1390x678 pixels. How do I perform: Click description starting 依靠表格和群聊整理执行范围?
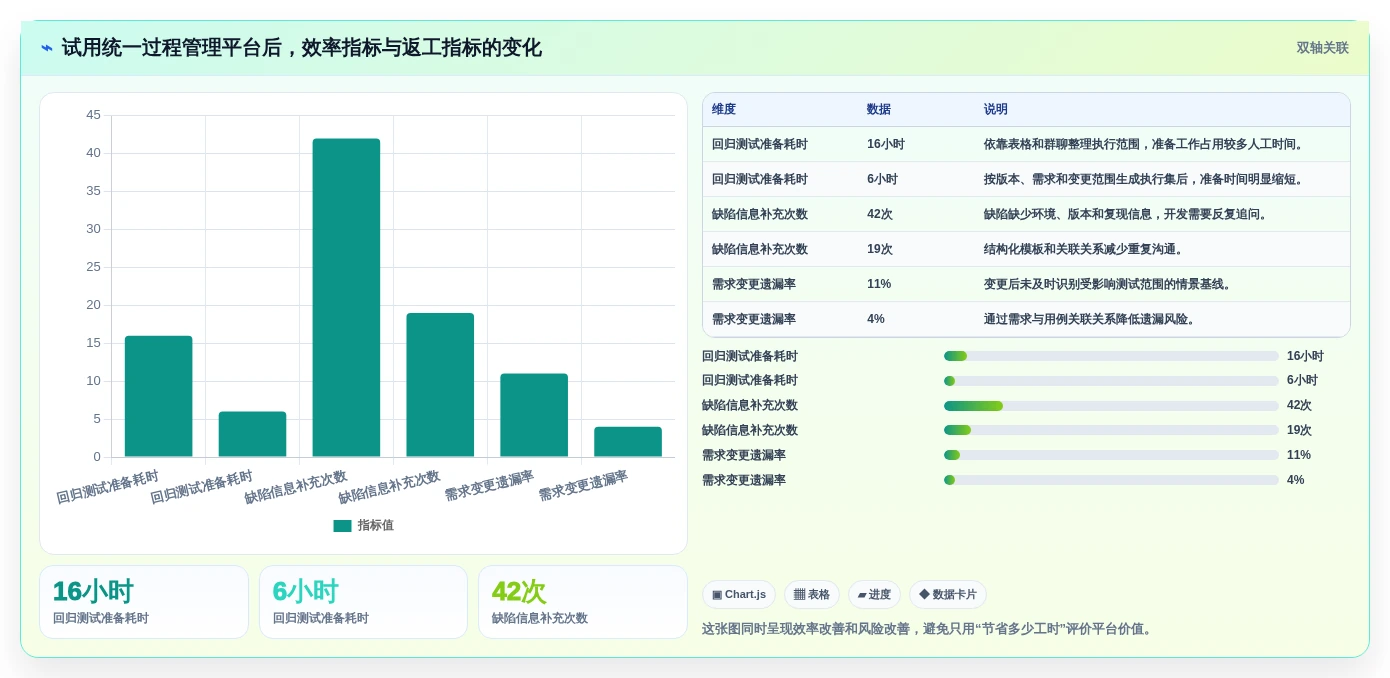1146,144
